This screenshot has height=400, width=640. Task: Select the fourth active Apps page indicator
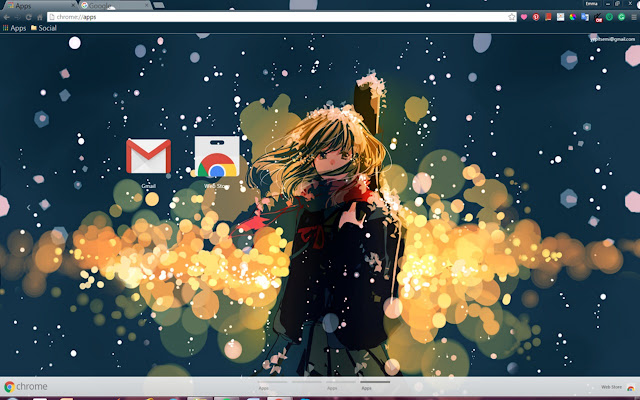375,385
